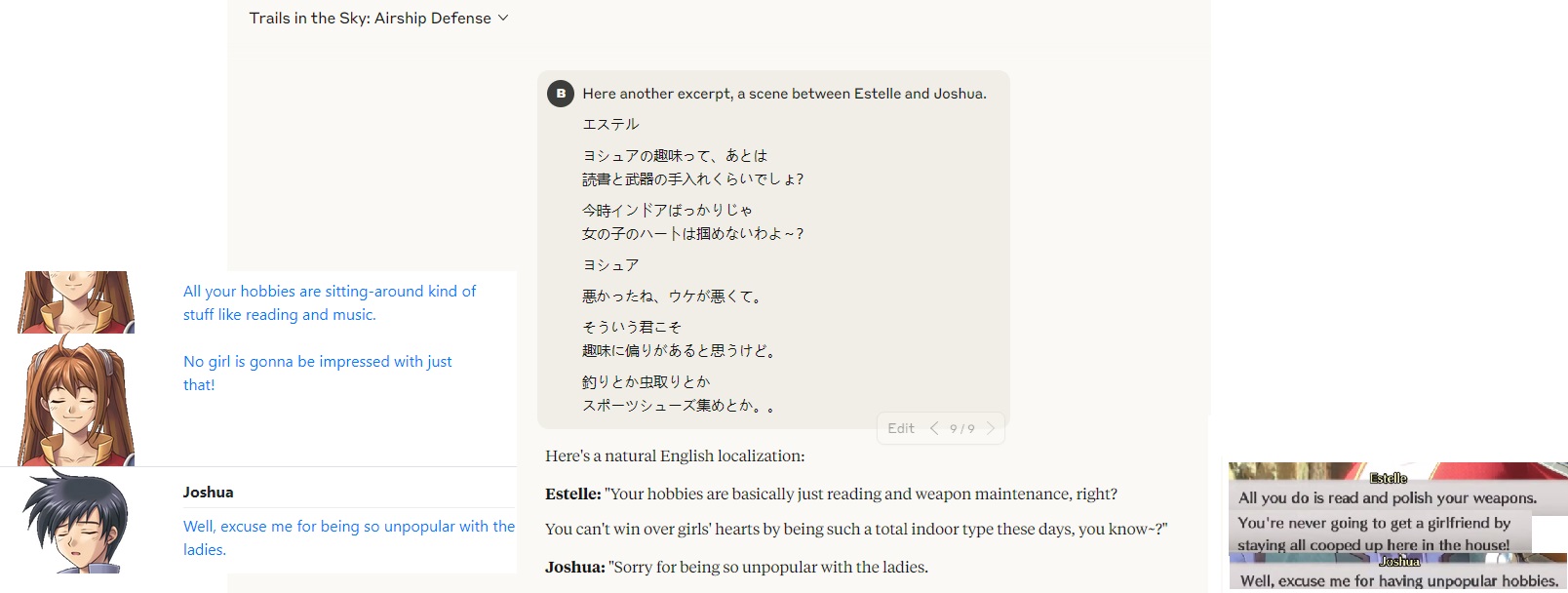Click the Estelle name tag in game screenshot
Viewport: 1568px width, 593px height.
coord(1388,478)
